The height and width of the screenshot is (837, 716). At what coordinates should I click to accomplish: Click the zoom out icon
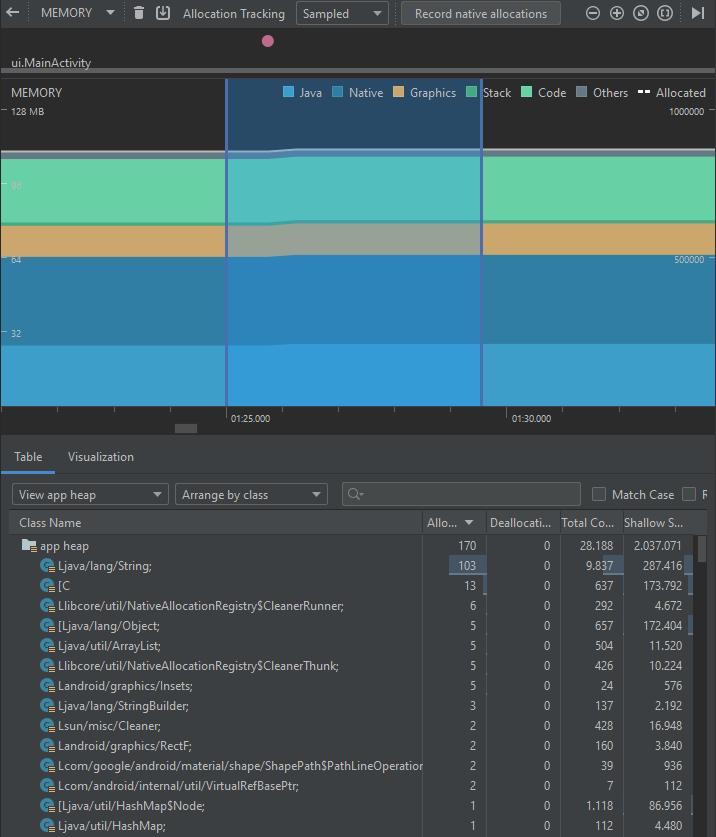(592, 13)
